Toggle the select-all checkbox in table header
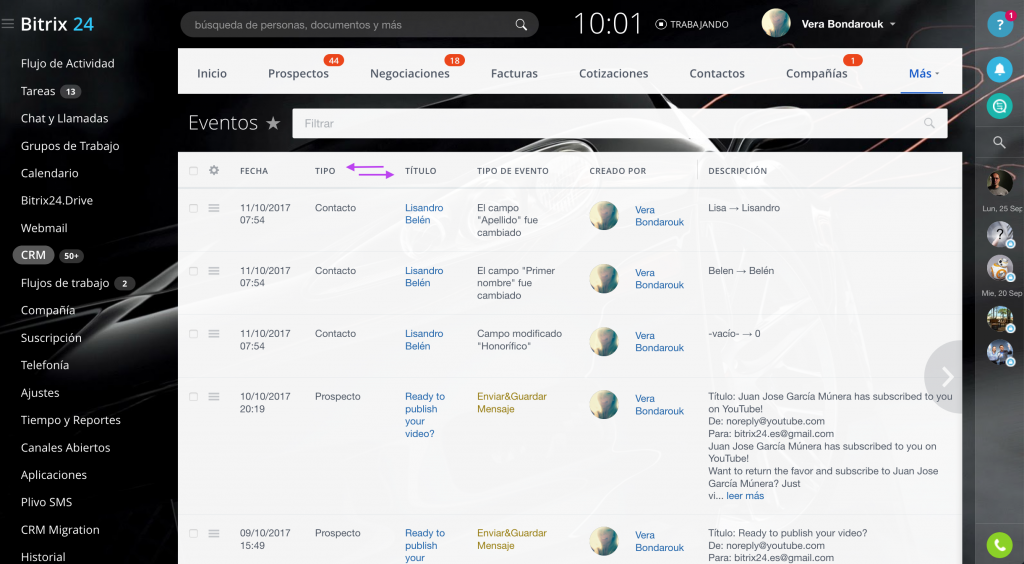The image size is (1024, 564). point(193,171)
